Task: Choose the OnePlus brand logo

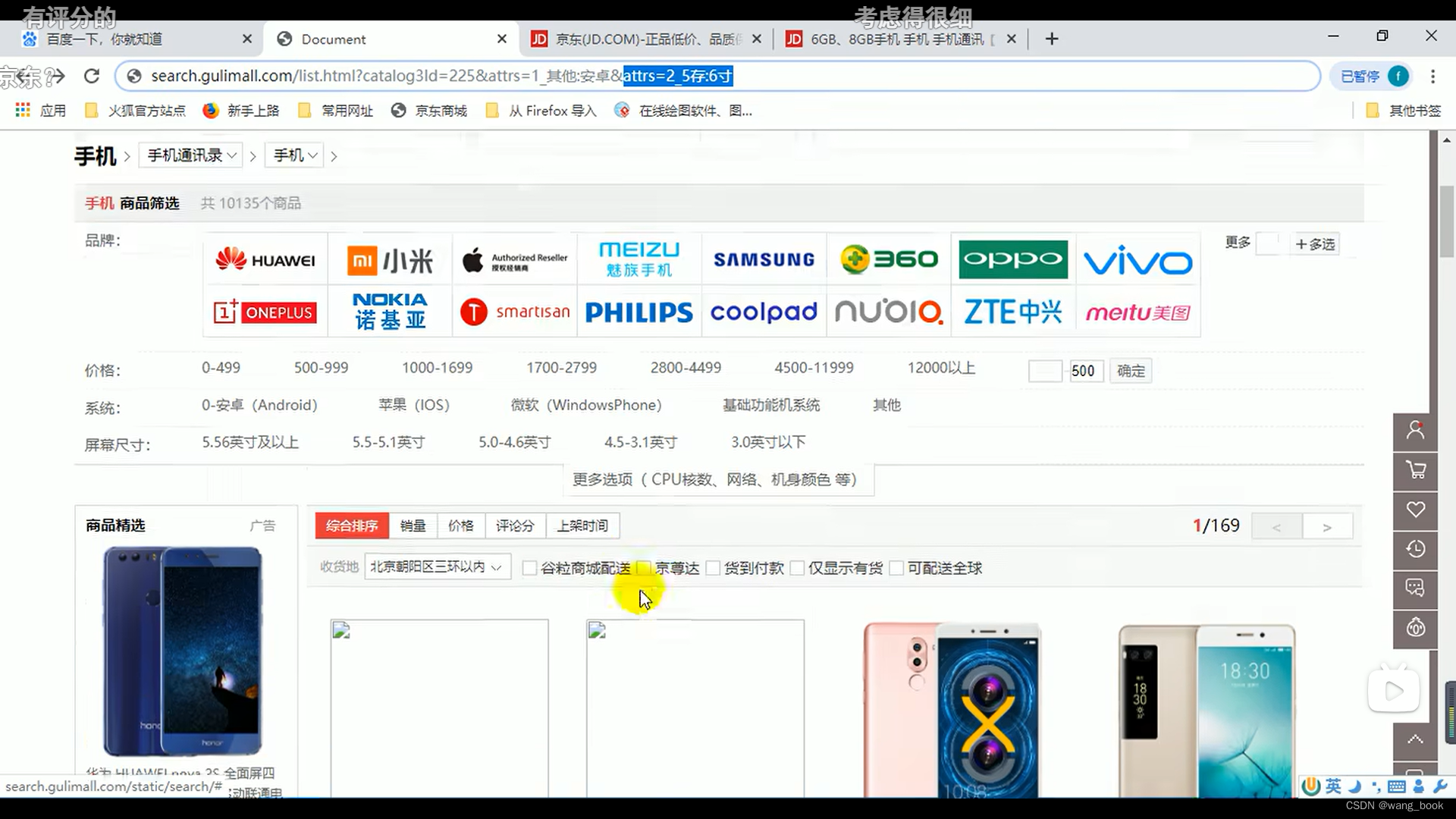Action: point(265,312)
